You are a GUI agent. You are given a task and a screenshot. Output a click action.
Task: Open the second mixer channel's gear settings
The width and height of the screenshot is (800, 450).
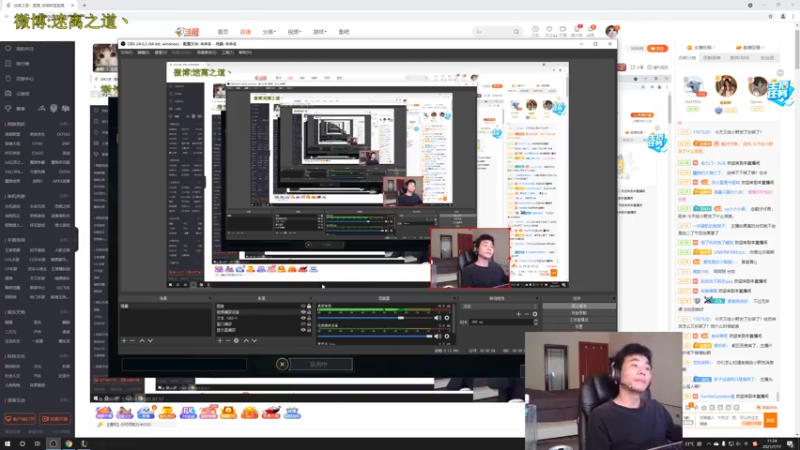pyautogui.click(x=447, y=336)
